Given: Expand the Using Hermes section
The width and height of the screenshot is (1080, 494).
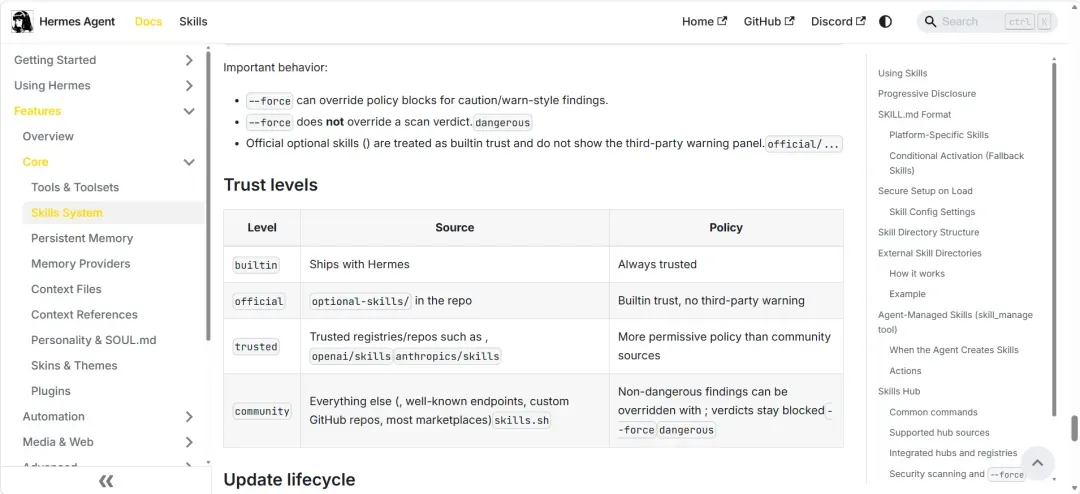Looking at the screenshot, I should 189,86.
